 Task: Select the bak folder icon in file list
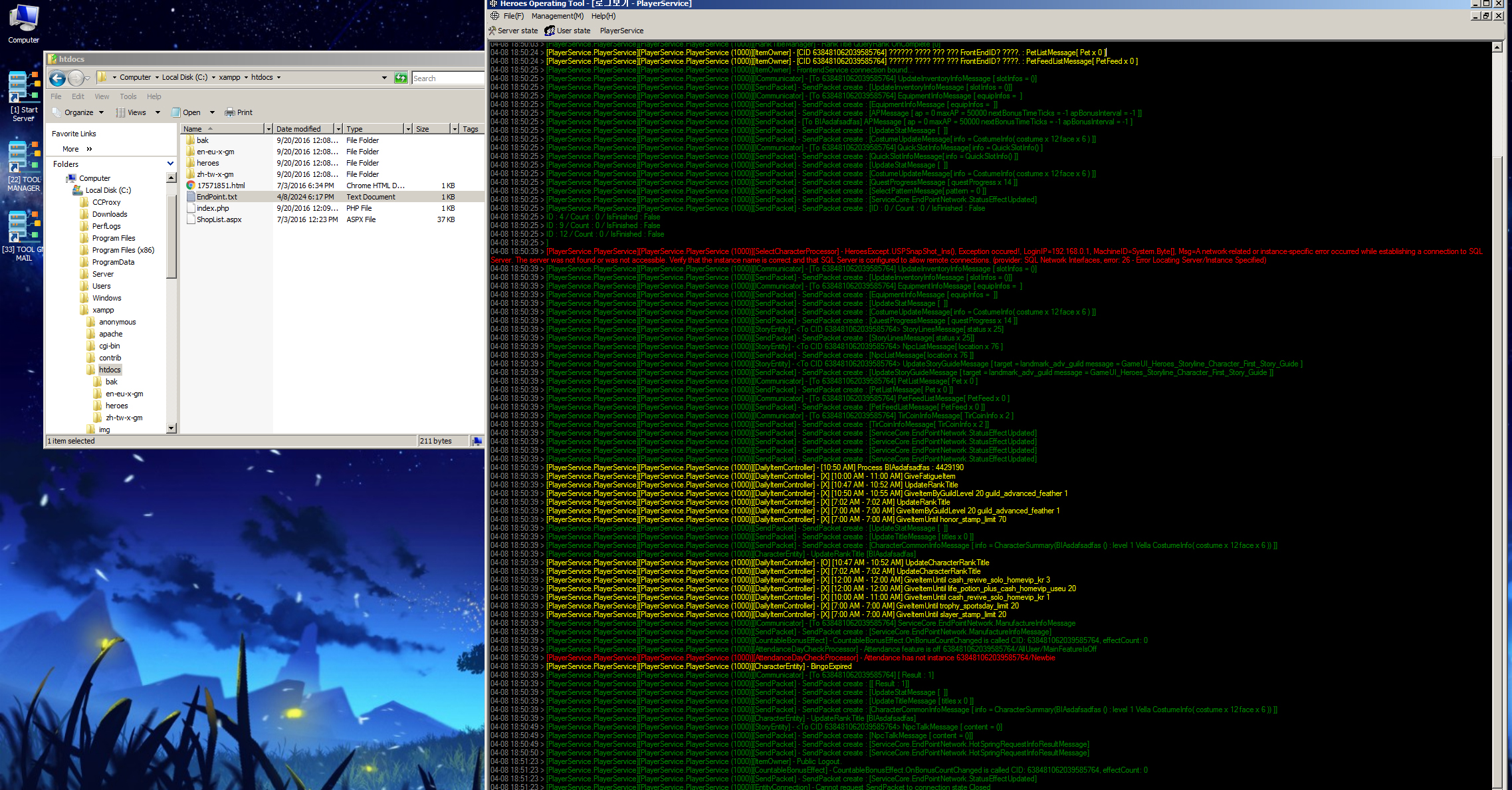191,140
